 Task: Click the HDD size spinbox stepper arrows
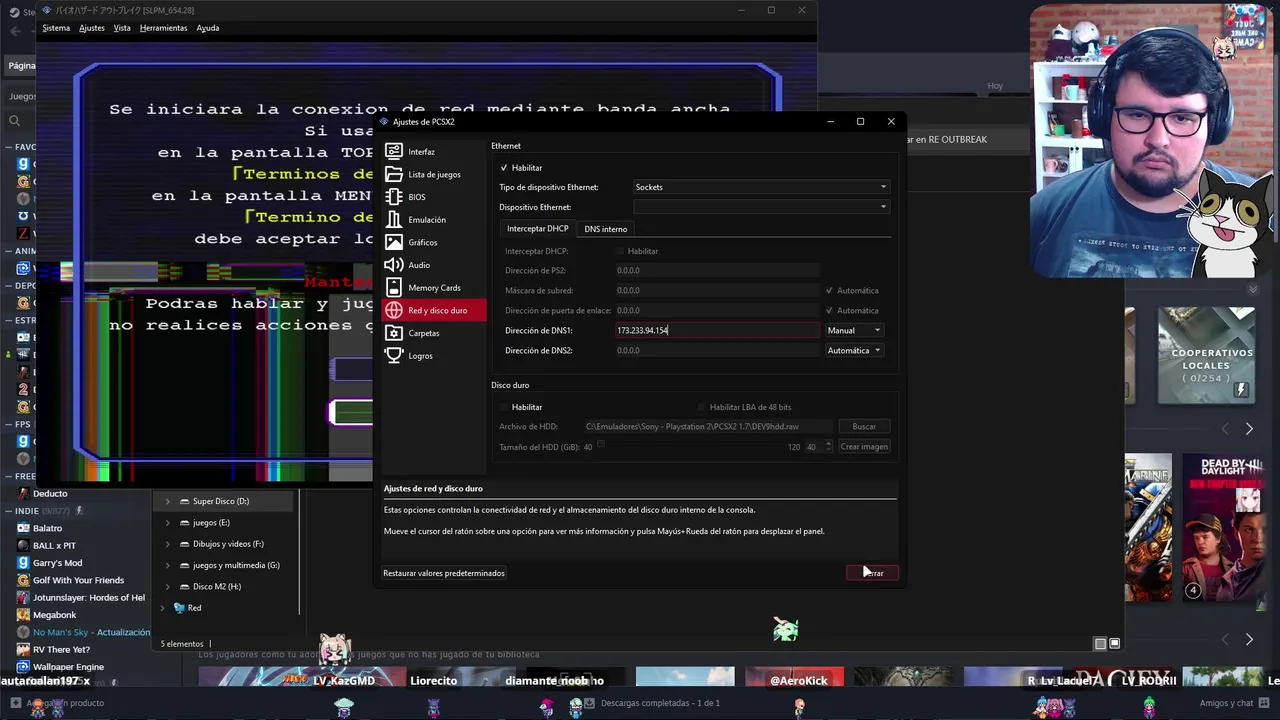(x=828, y=447)
